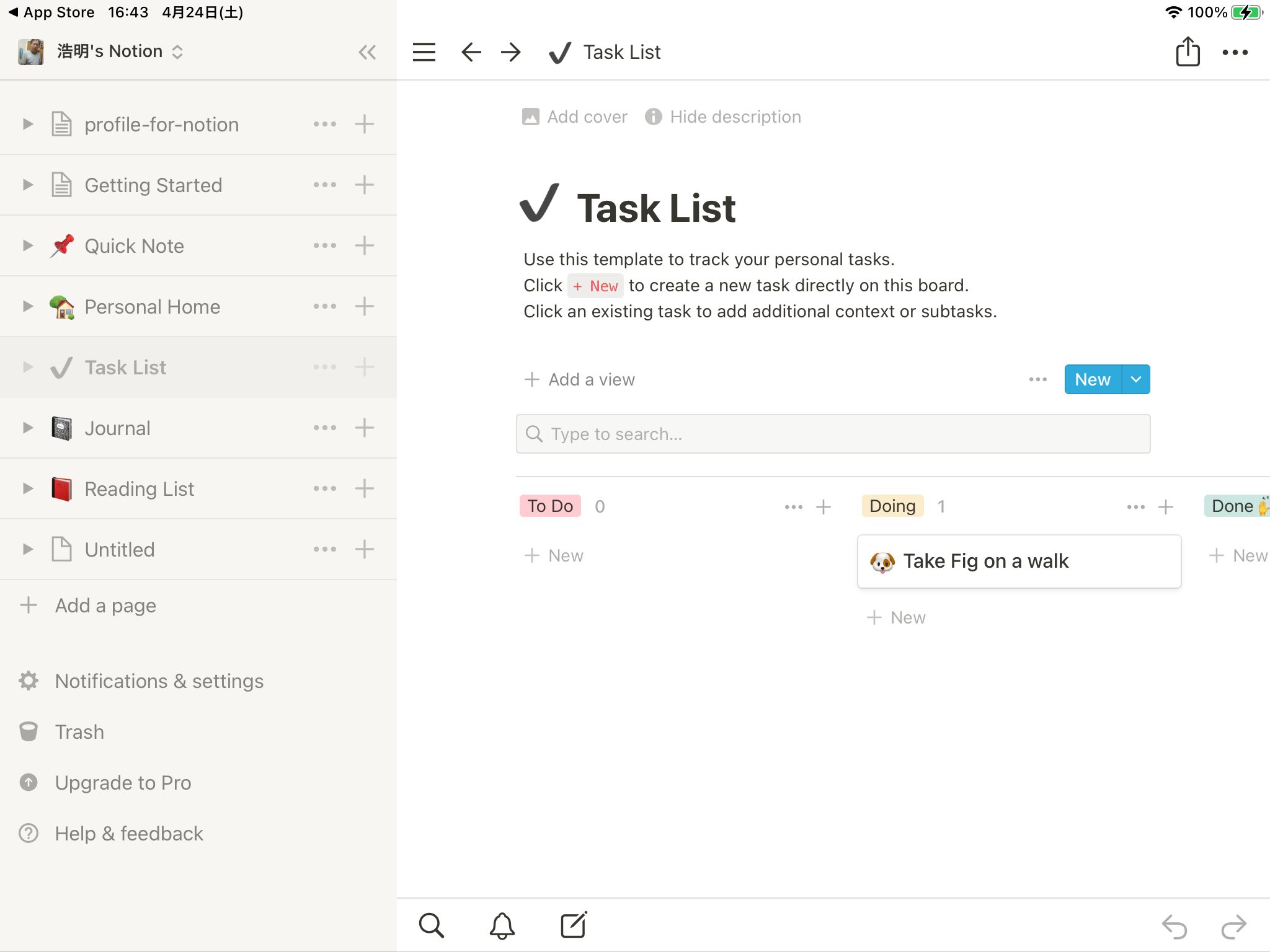Click Add a view
The image size is (1270, 952).
[580, 379]
